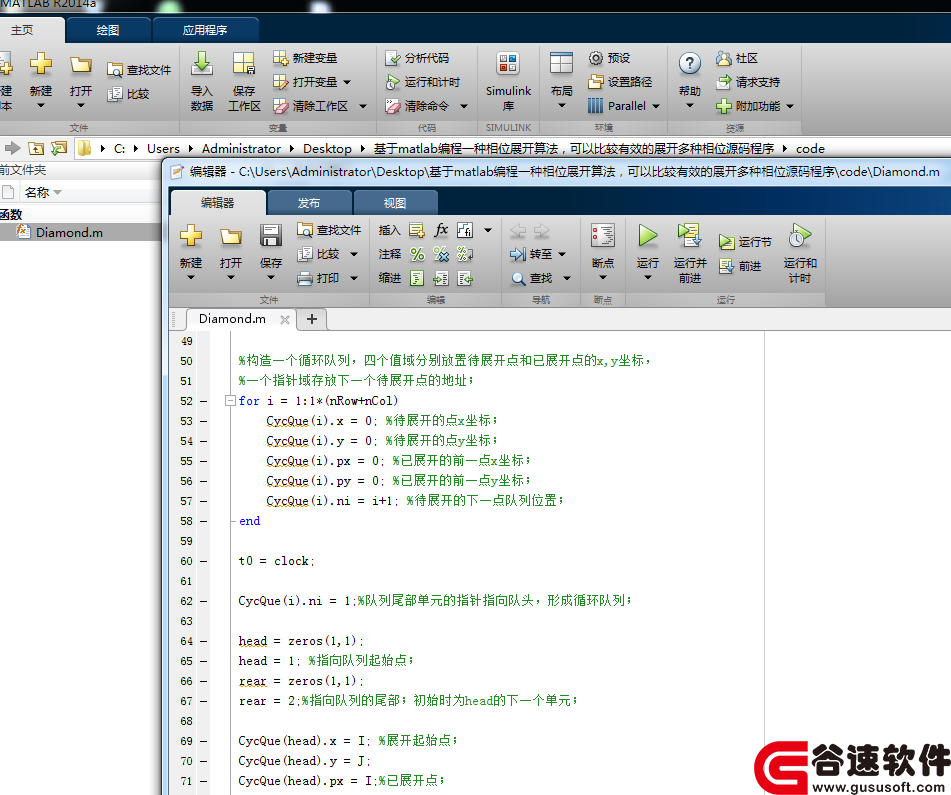Expand the Clear Workspace (清除工作区) dropdown
Screen dimensions: 951x795
pyautogui.click(x=363, y=106)
